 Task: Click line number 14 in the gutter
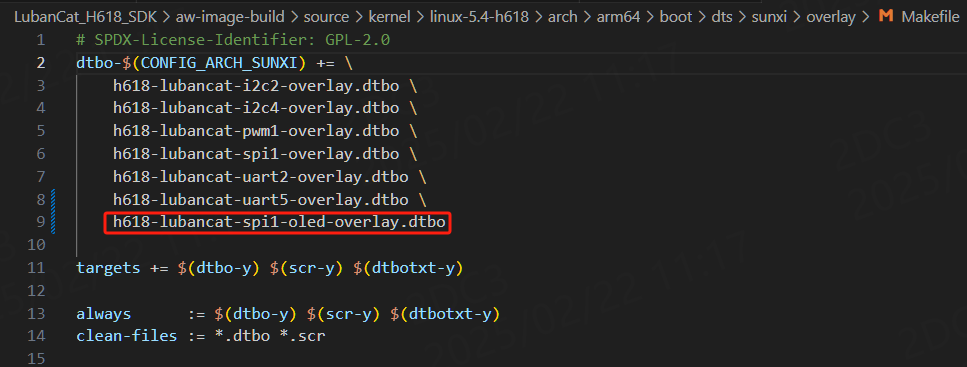(37, 336)
